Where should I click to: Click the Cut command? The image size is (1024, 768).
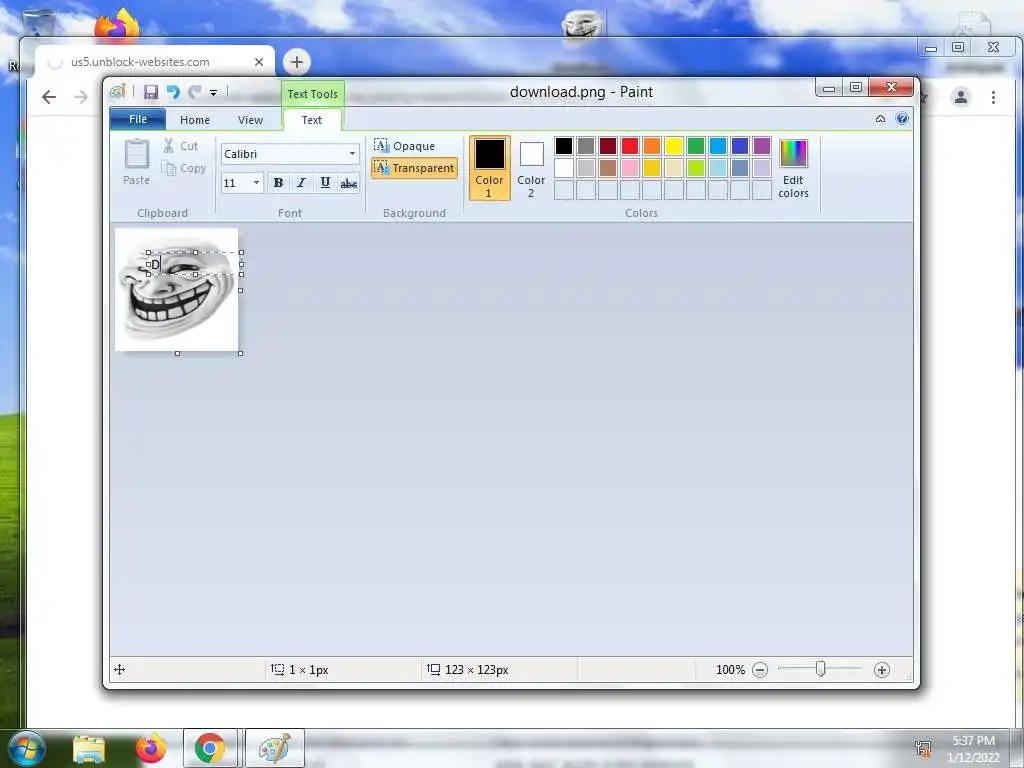pyautogui.click(x=181, y=146)
